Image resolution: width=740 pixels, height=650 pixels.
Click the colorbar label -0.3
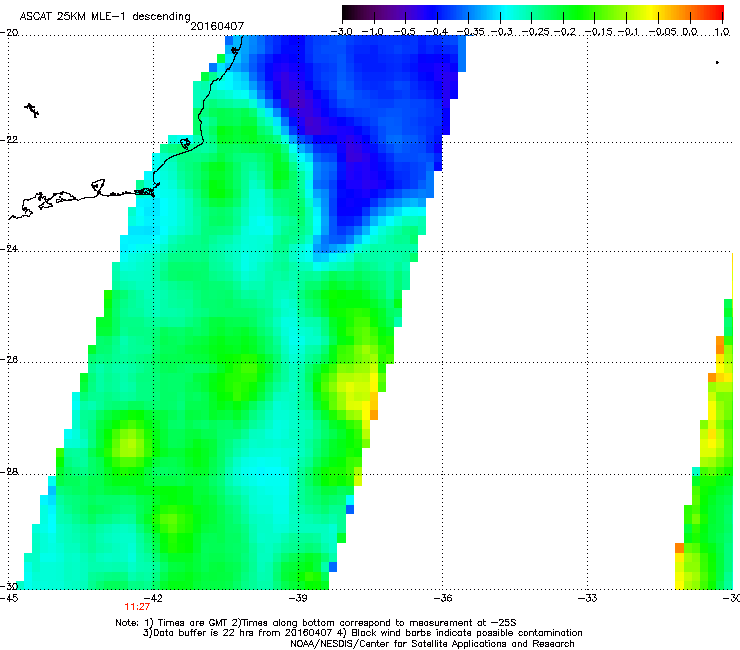point(502,32)
